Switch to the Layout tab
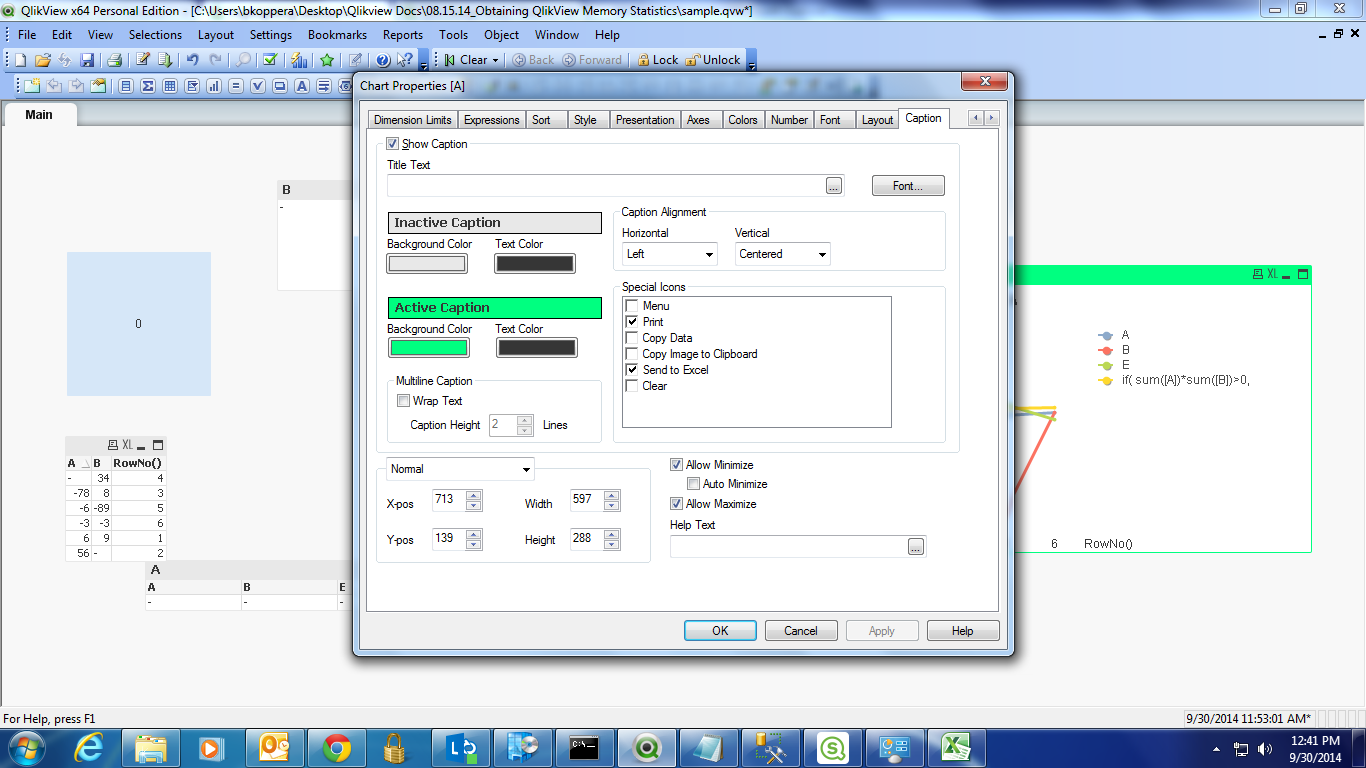Image resolution: width=1366 pixels, height=768 pixels. tap(877, 120)
